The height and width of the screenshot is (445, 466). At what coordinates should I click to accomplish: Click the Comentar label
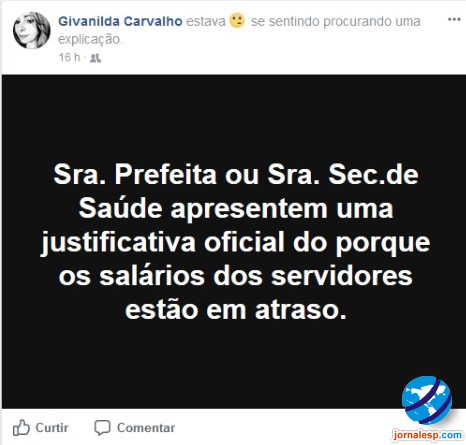point(146,428)
